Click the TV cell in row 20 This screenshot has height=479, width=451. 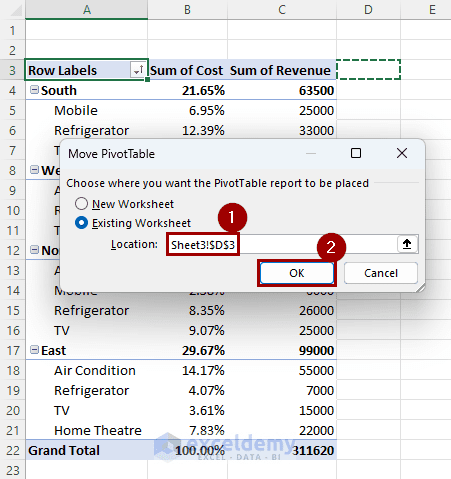coord(87,410)
